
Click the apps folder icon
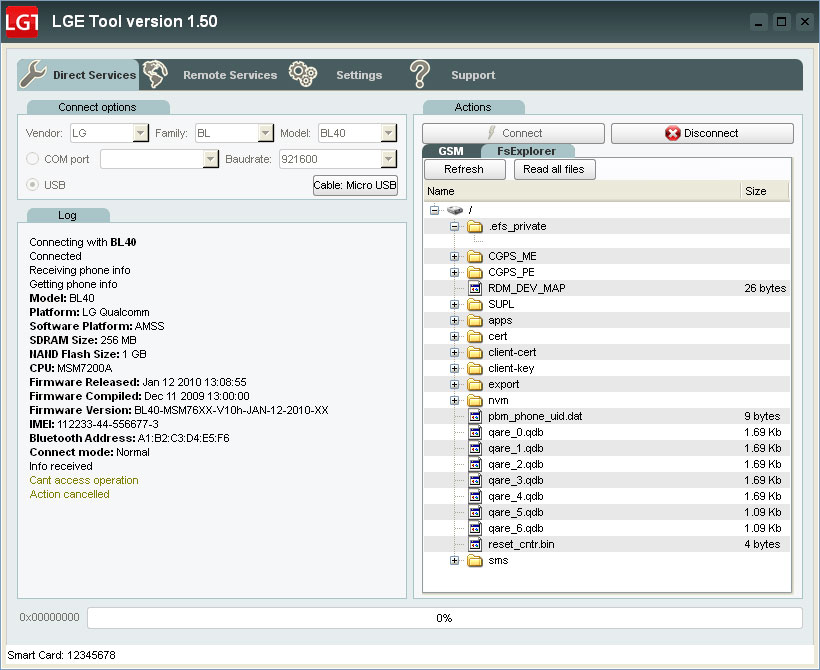(474, 321)
